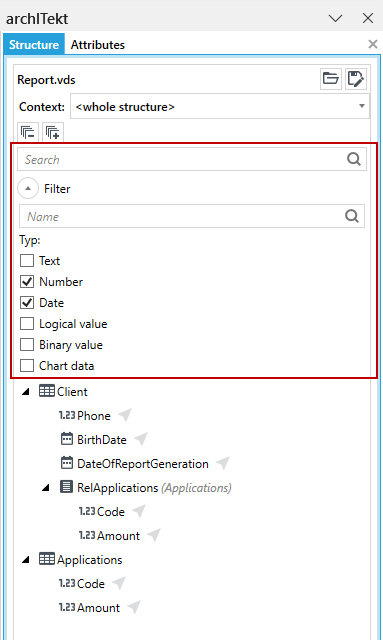Uncheck the Date type checkbox

coord(27,303)
